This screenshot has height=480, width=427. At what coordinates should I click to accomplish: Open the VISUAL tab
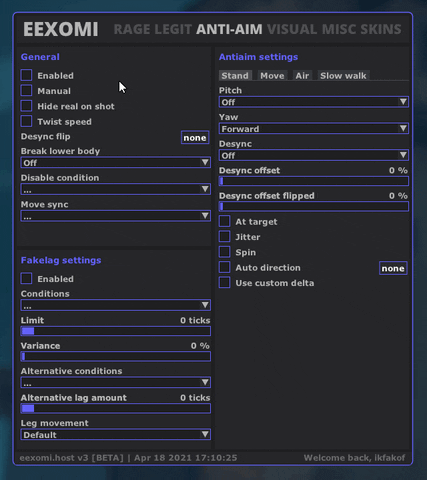292,29
